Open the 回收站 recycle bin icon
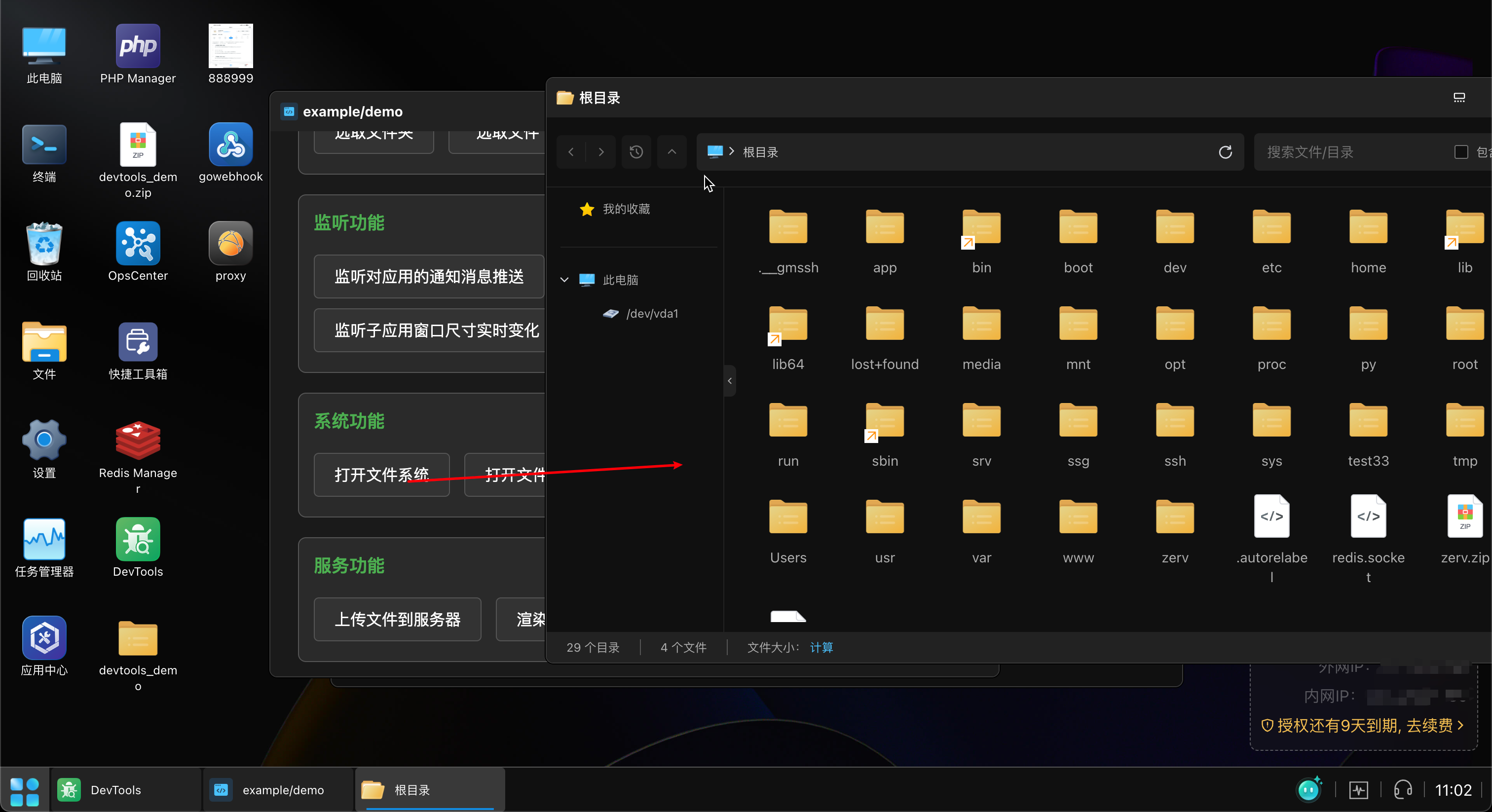This screenshot has height=812, width=1492. (44, 252)
